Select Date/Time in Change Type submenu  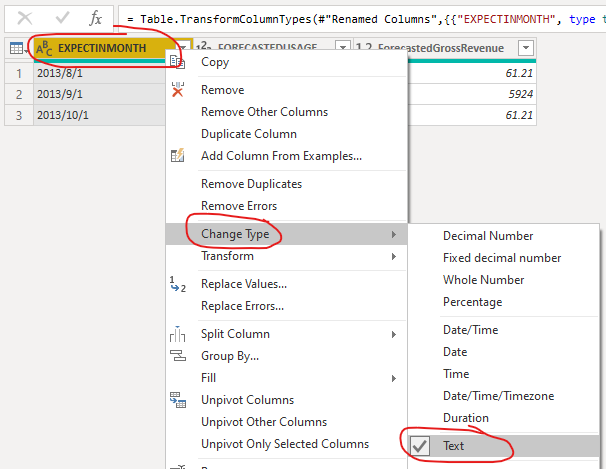pyautogui.click(x=470, y=330)
